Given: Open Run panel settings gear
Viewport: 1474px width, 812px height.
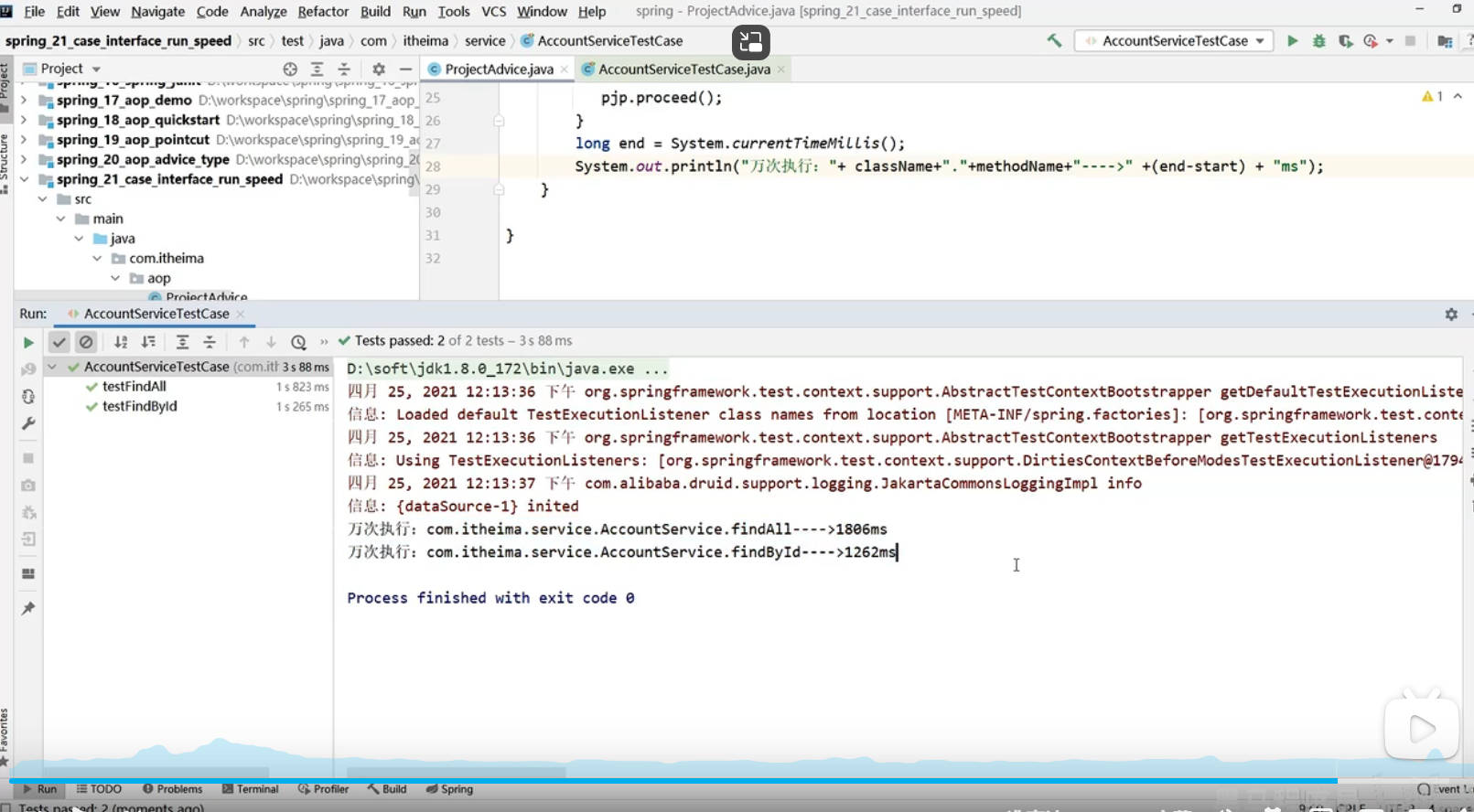Looking at the screenshot, I should [x=1451, y=314].
